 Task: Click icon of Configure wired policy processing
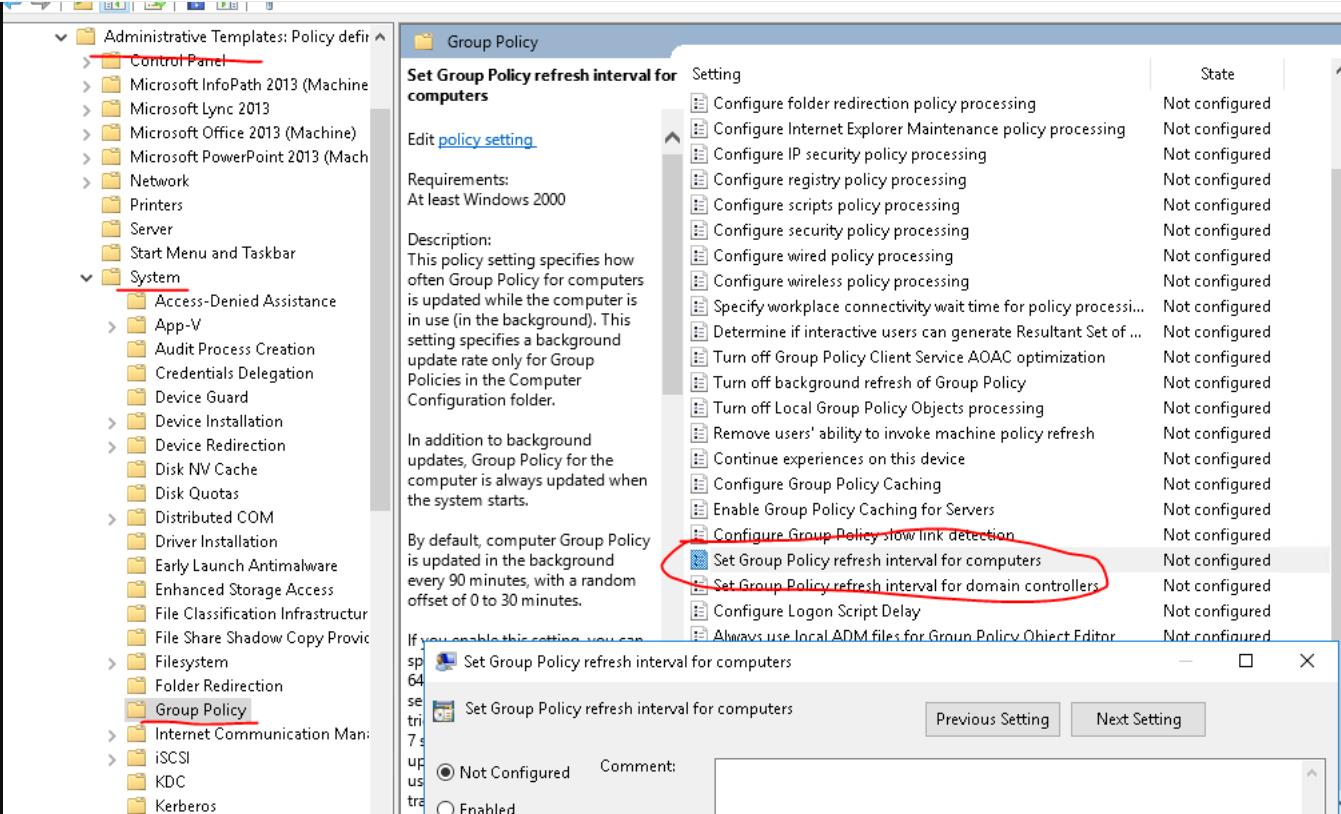[700, 256]
